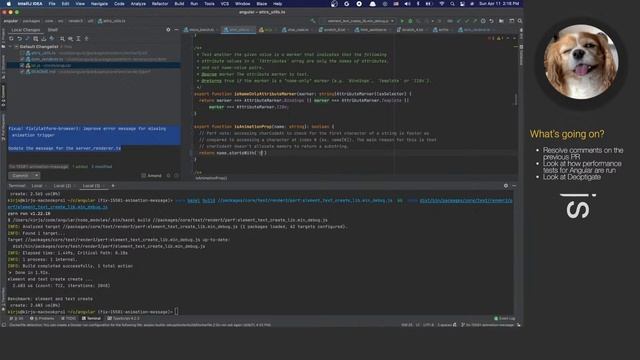Click the isAnimationProp function name in editor

[x=253, y=127]
